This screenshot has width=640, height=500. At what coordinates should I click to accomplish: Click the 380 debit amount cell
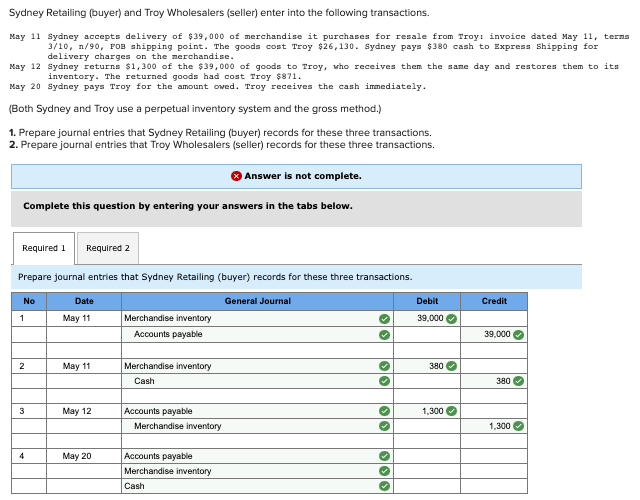click(427, 366)
